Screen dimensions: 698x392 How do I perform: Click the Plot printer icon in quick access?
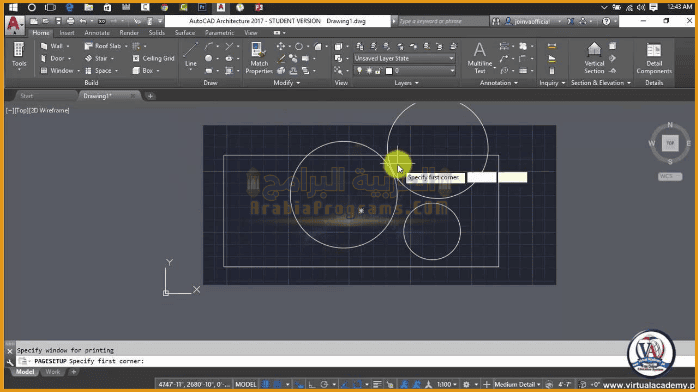point(70,21)
